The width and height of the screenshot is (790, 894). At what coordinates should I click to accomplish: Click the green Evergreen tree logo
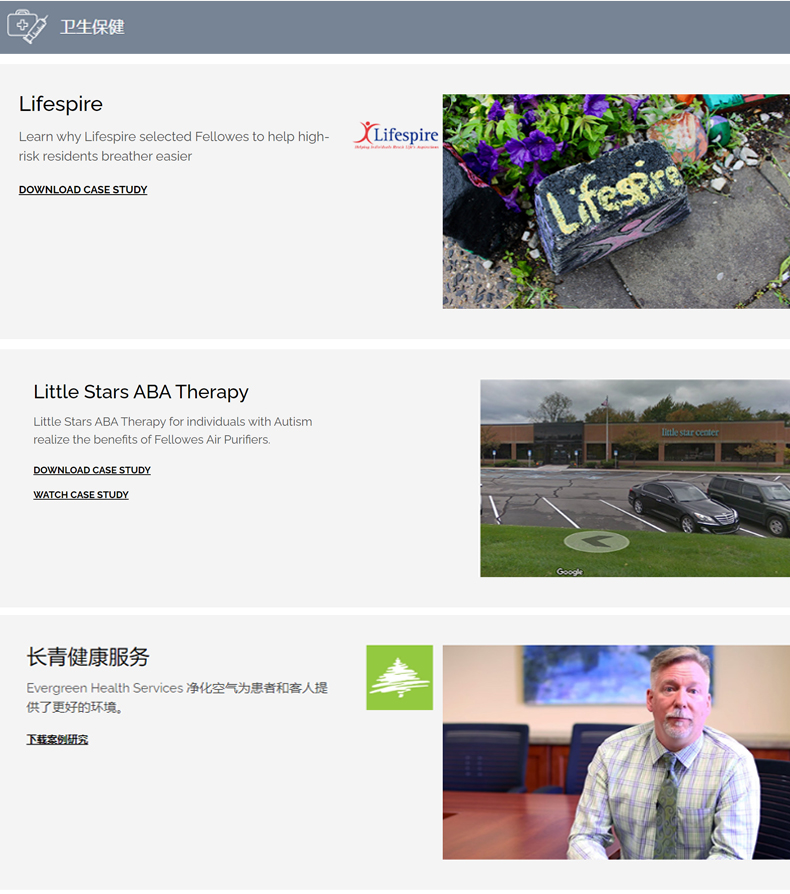(400, 677)
